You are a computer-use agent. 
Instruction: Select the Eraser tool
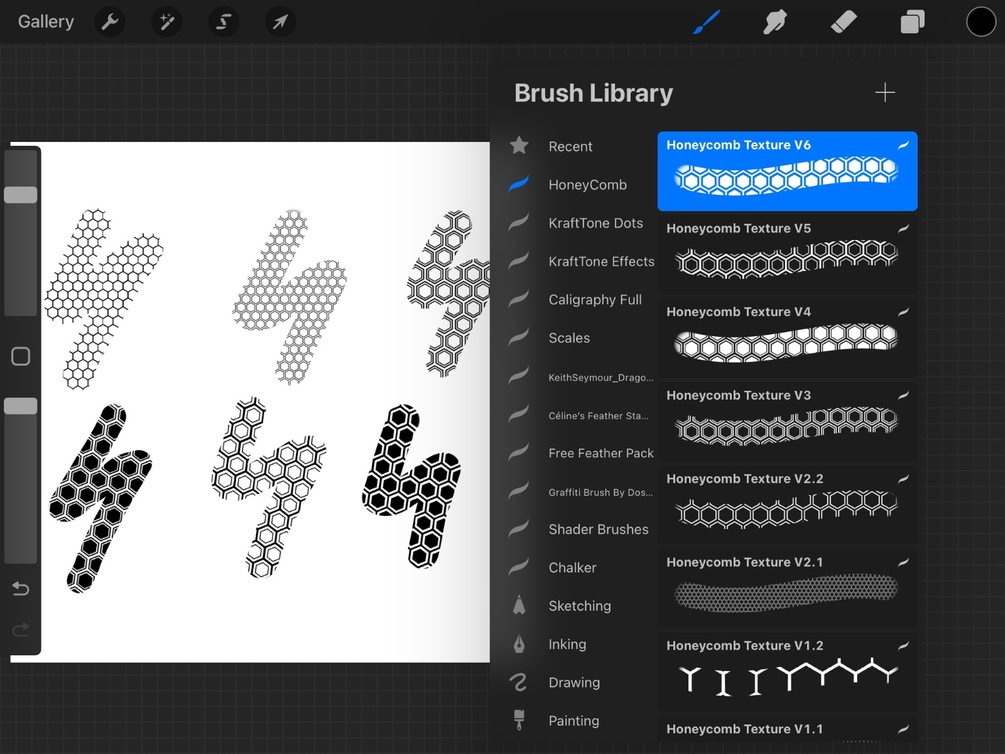[x=843, y=22]
